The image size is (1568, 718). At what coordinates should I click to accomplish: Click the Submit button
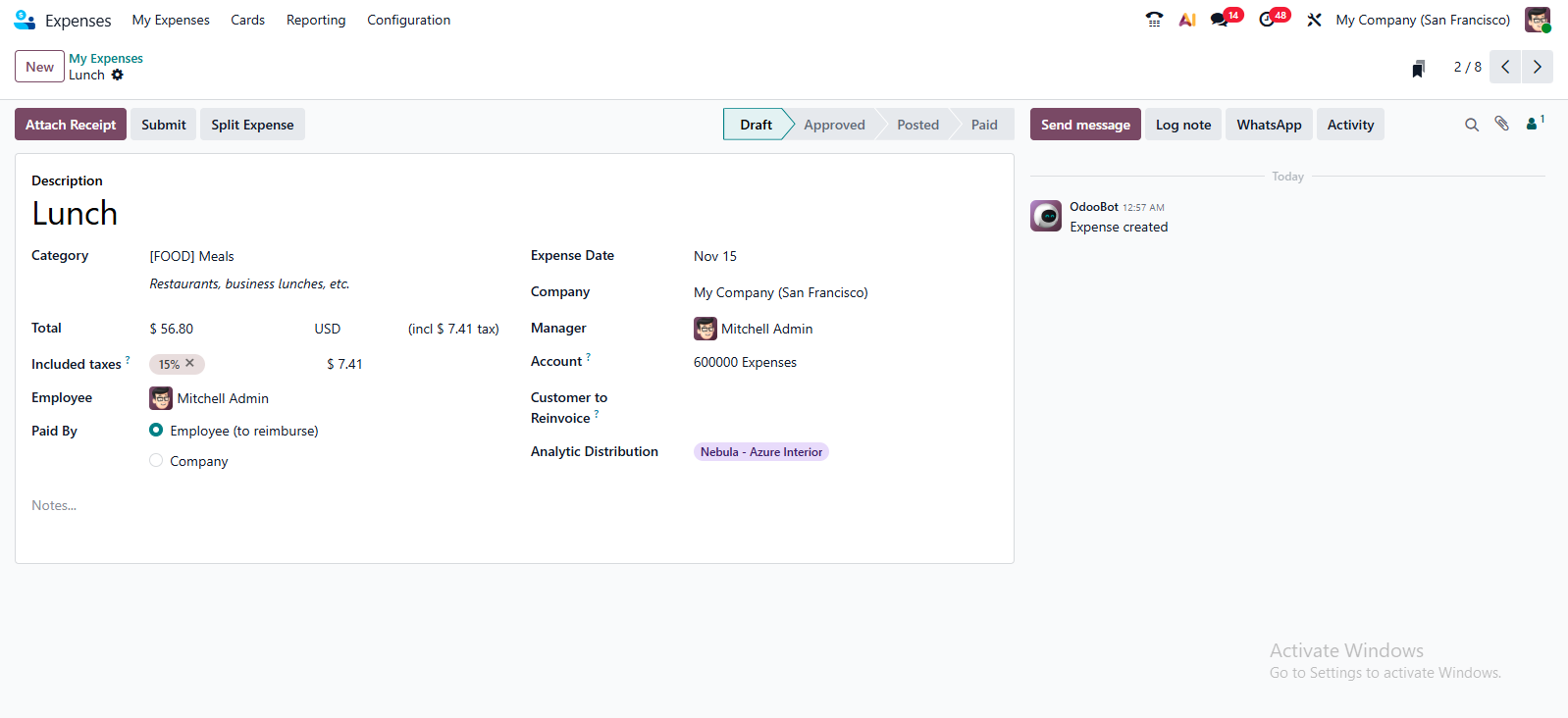click(x=163, y=125)
